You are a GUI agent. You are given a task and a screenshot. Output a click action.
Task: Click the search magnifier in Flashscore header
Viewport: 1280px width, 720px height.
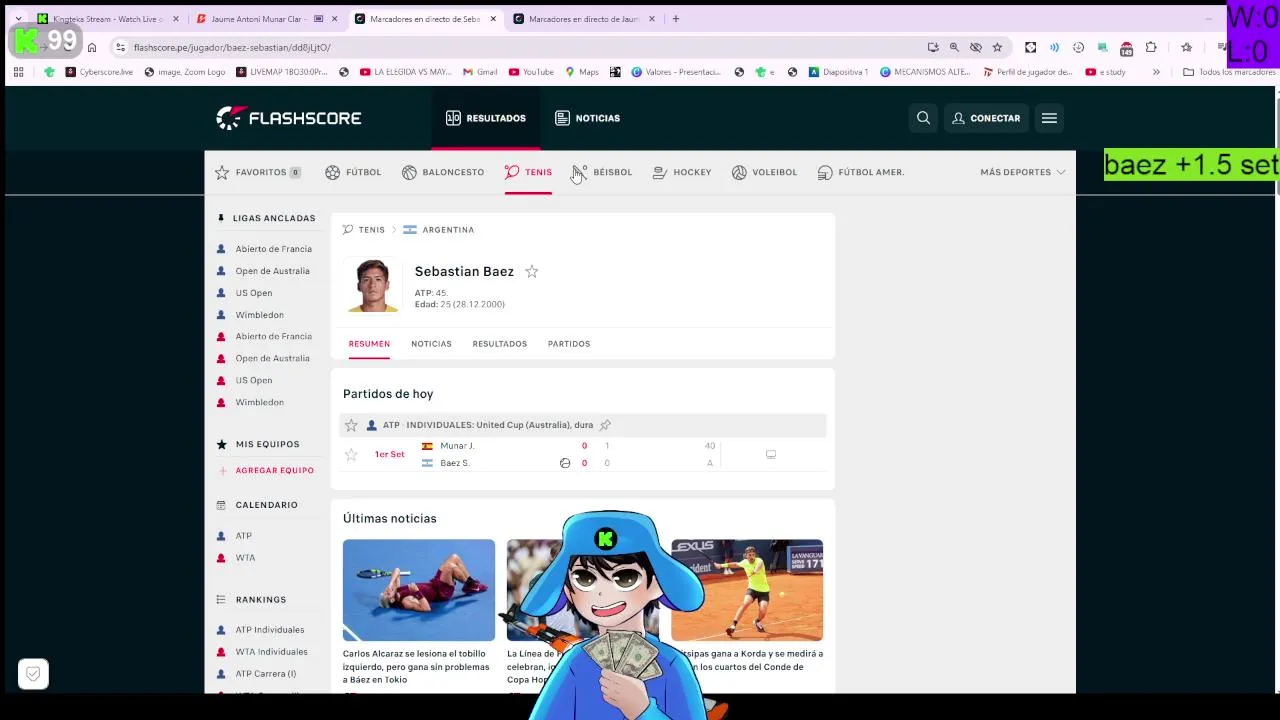(x=923, y=118)
